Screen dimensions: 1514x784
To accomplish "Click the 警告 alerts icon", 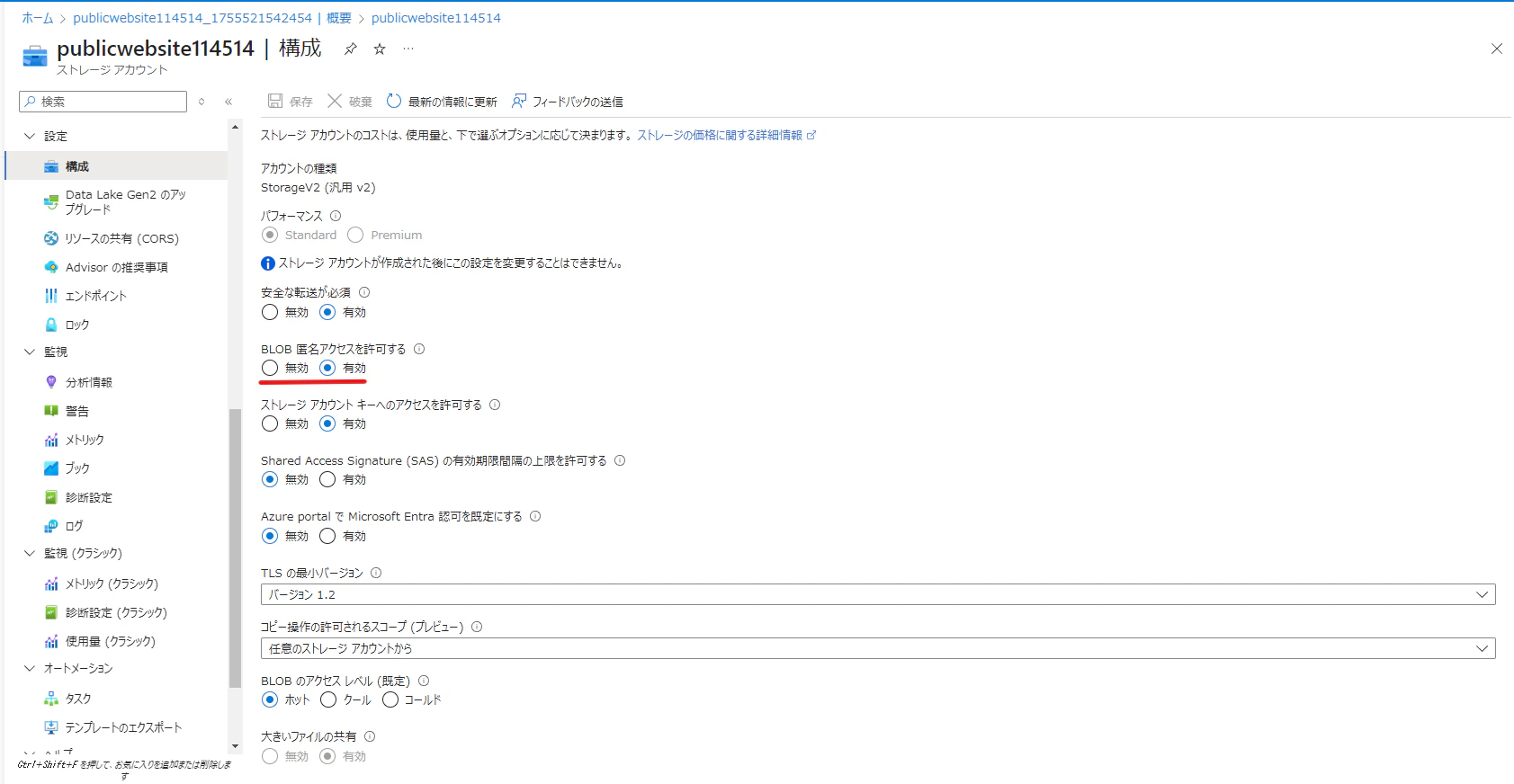I will (x=51, y=411).
